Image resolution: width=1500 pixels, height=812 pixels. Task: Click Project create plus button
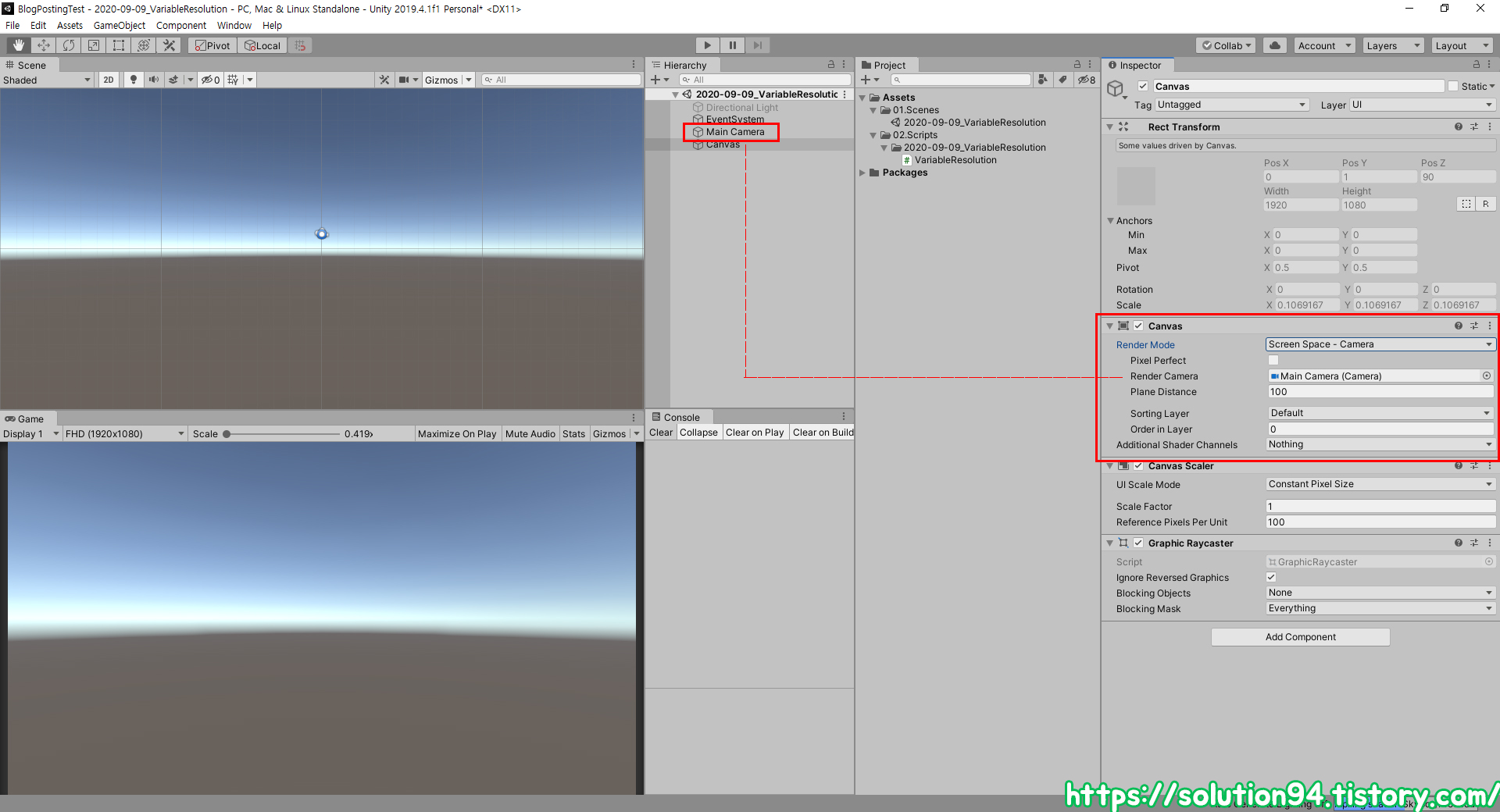[x=866, y=80]
